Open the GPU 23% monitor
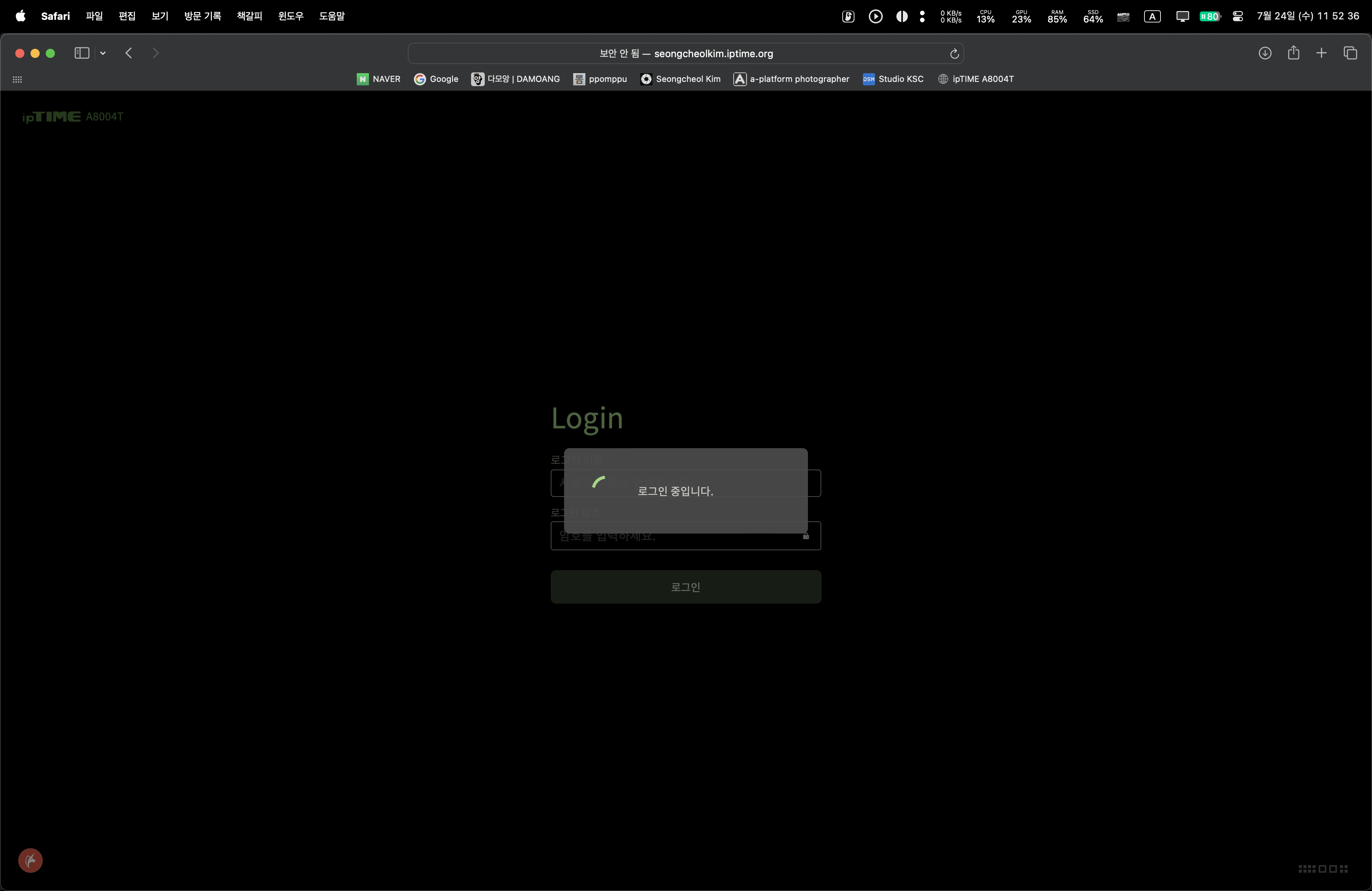Screen dimensions: 1372x891 (1021, 16)
